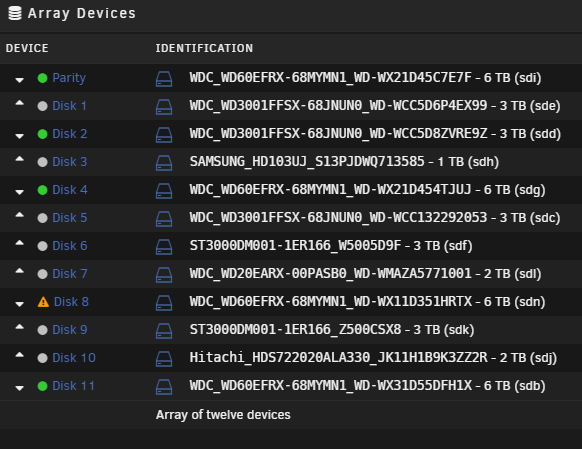Spin down Disk 8 using its down arrow
This screenshot has width=582, height=449.
[x=20, y=304]
